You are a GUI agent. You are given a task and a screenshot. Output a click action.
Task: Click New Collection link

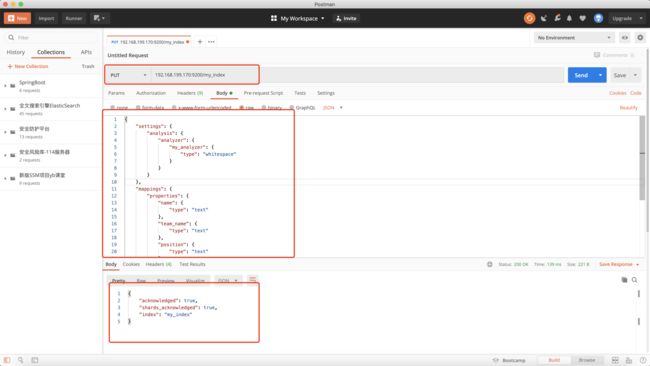(28, 66)
